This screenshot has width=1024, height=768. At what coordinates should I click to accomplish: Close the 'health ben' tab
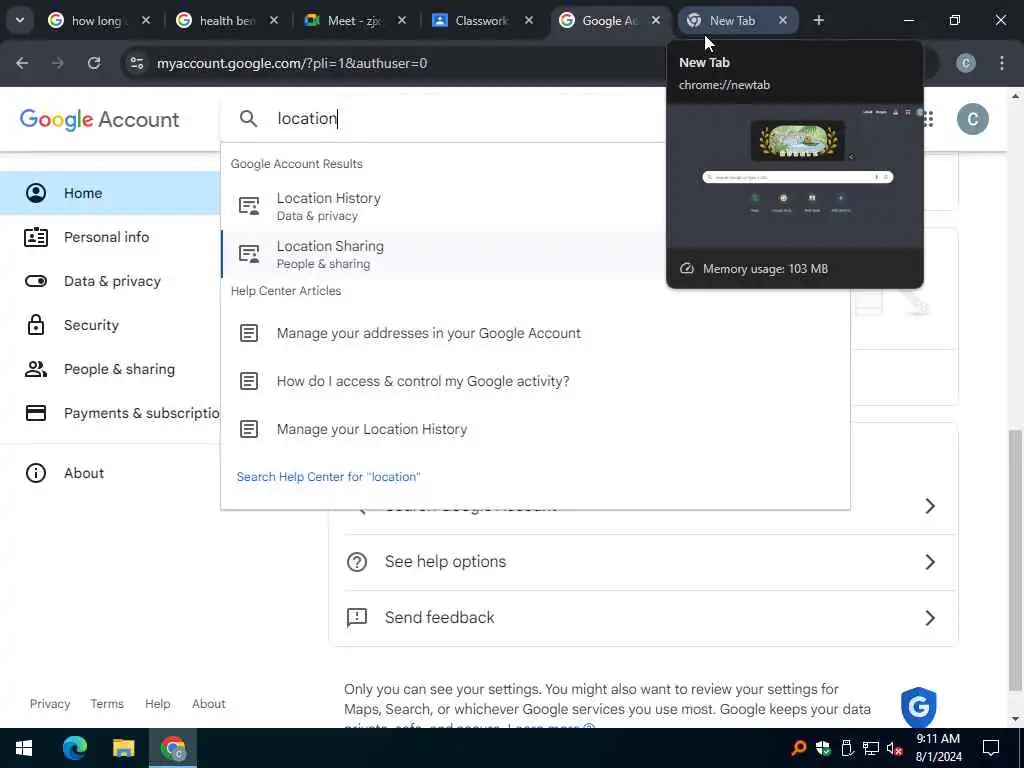click(x=274, y=20)
